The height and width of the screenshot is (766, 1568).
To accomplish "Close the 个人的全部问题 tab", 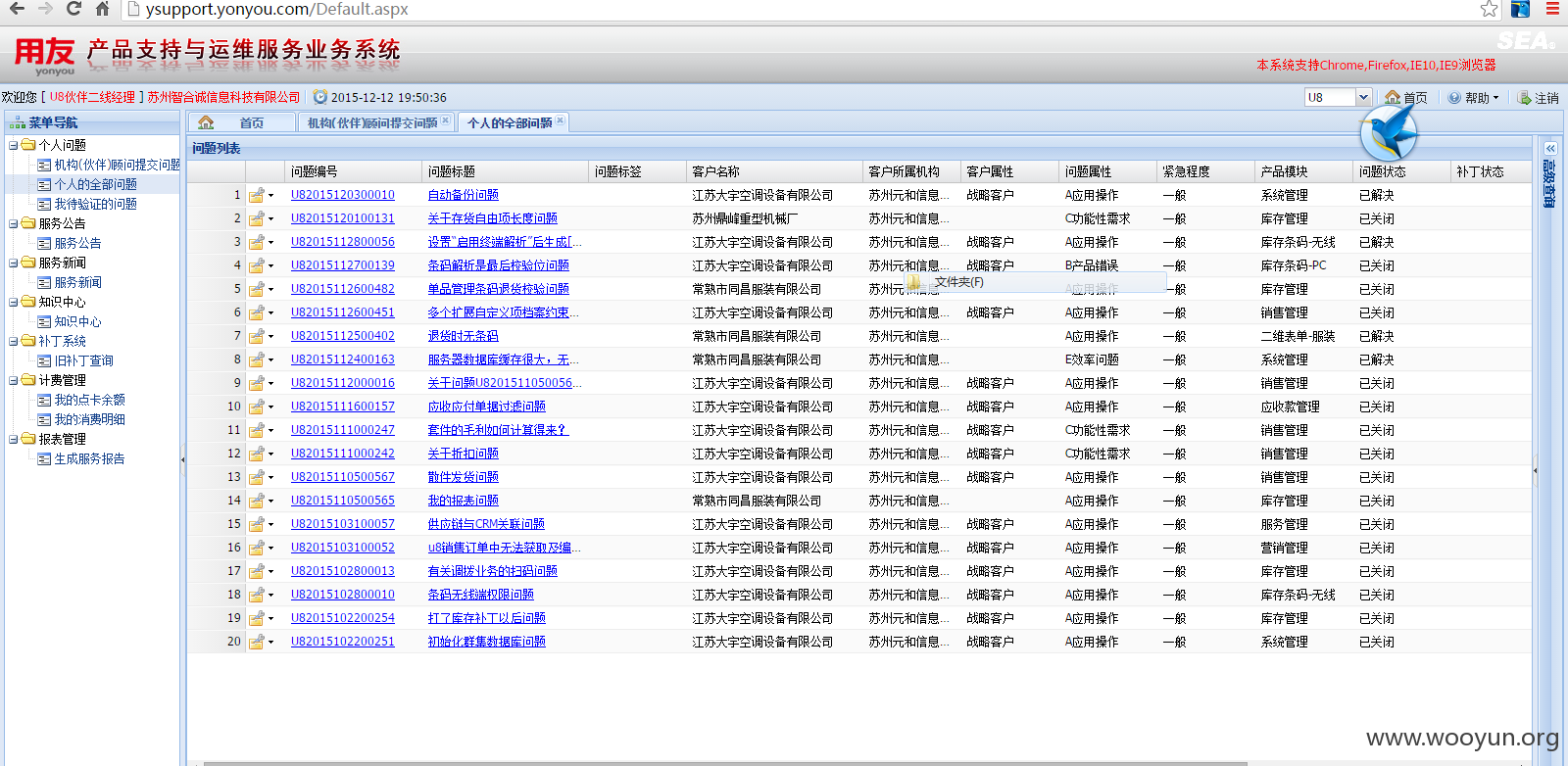I will 561,120.
